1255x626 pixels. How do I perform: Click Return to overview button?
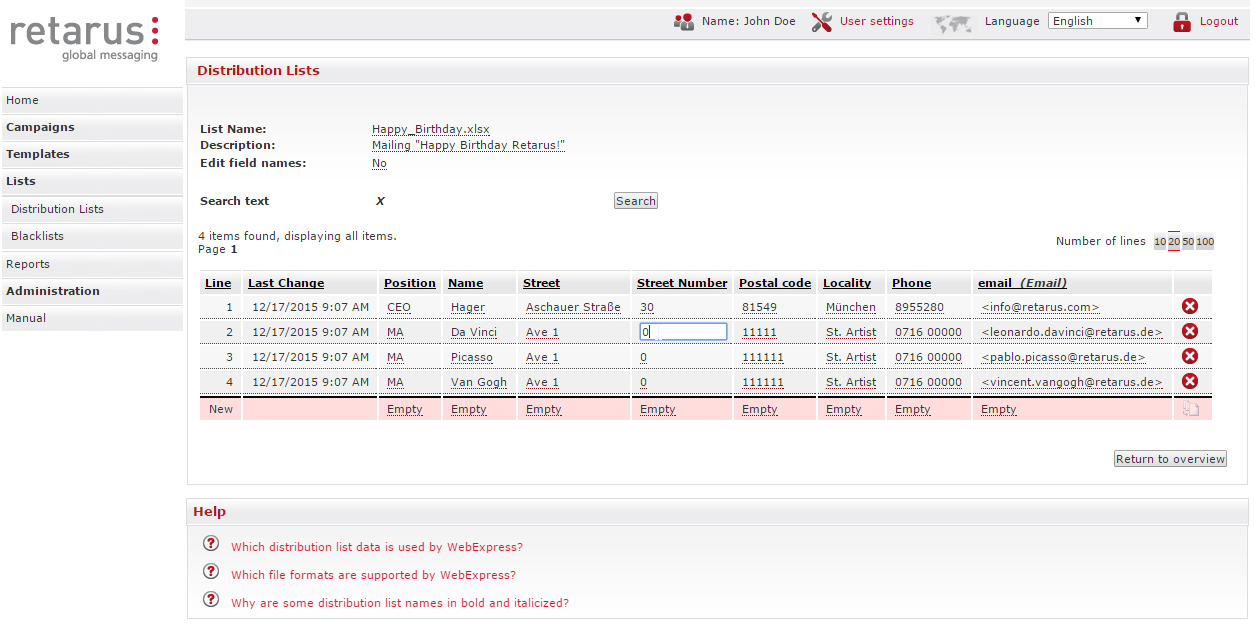[x=1170, y=459]
